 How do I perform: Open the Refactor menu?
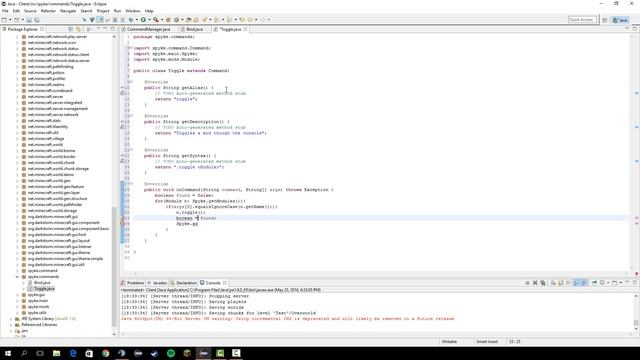(48, 11)
